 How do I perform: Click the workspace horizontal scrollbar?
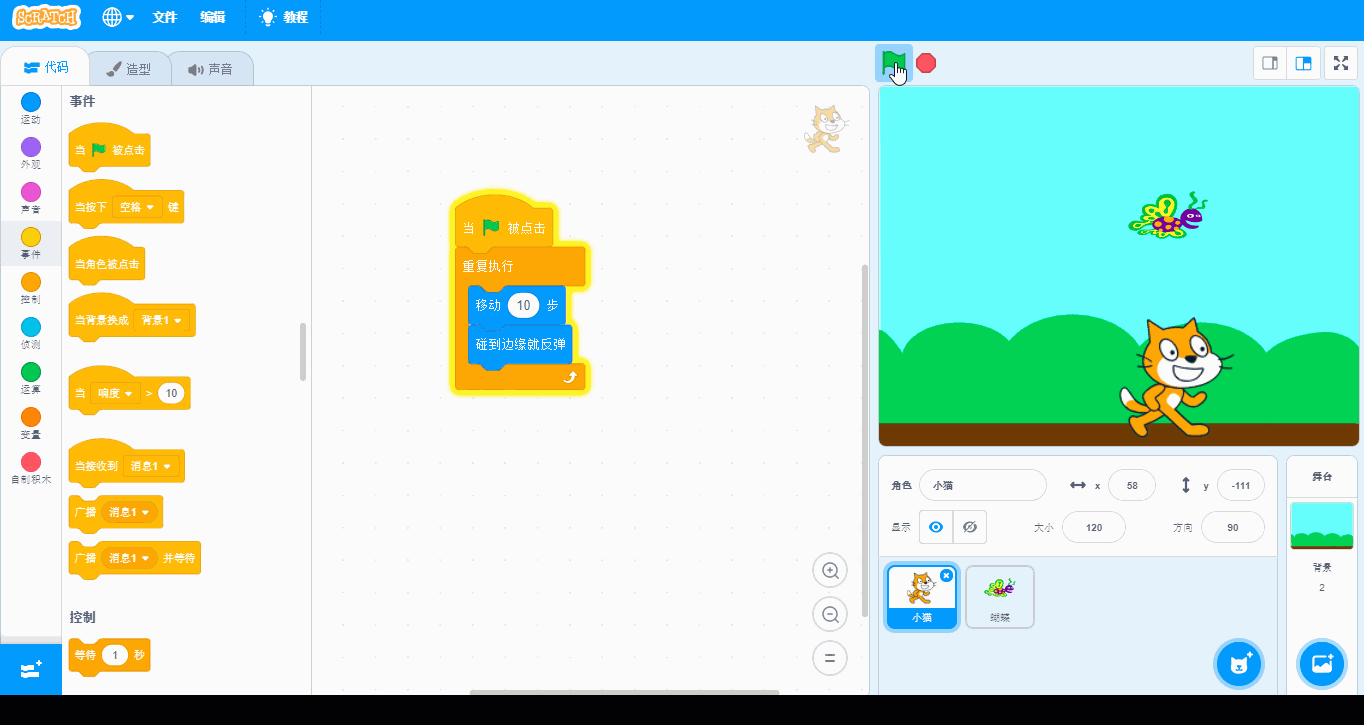[x=624, y=692]
